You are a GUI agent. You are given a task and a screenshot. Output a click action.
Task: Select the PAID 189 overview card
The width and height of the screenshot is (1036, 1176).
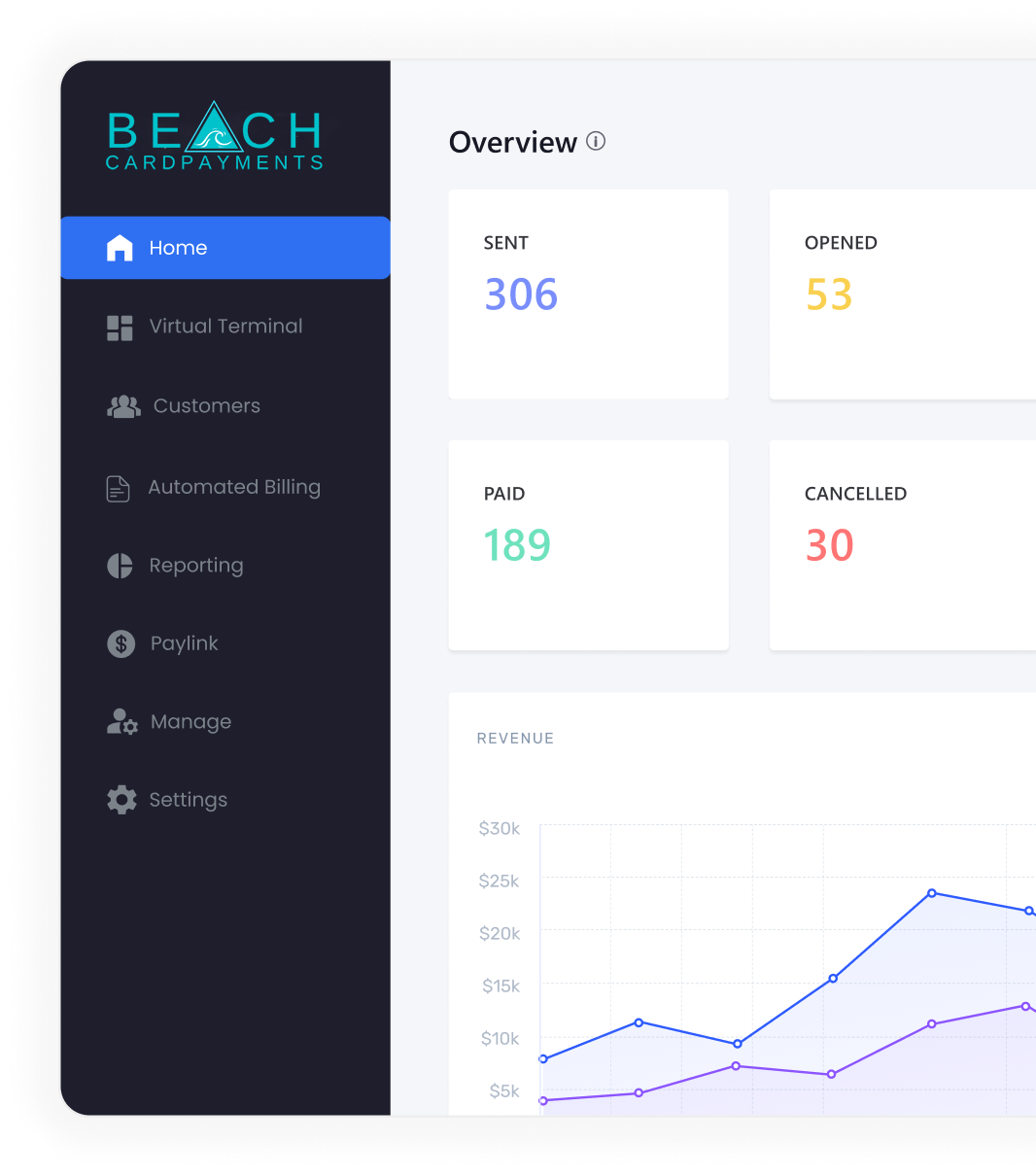click(x=588, y=545)
